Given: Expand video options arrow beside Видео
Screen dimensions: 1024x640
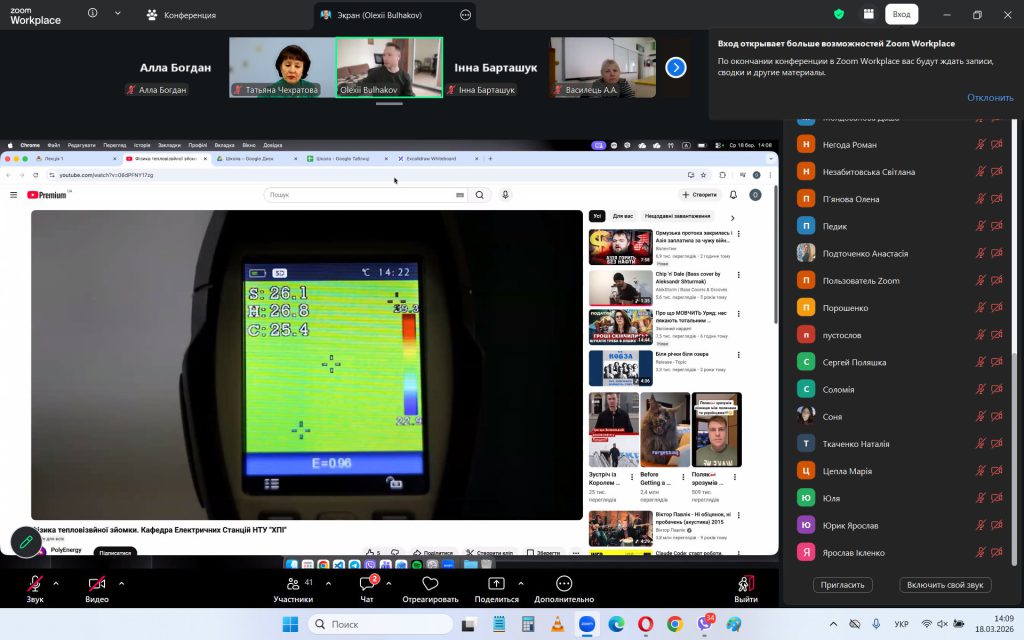Looking at the screenshot, I should [x=121, y=583].
